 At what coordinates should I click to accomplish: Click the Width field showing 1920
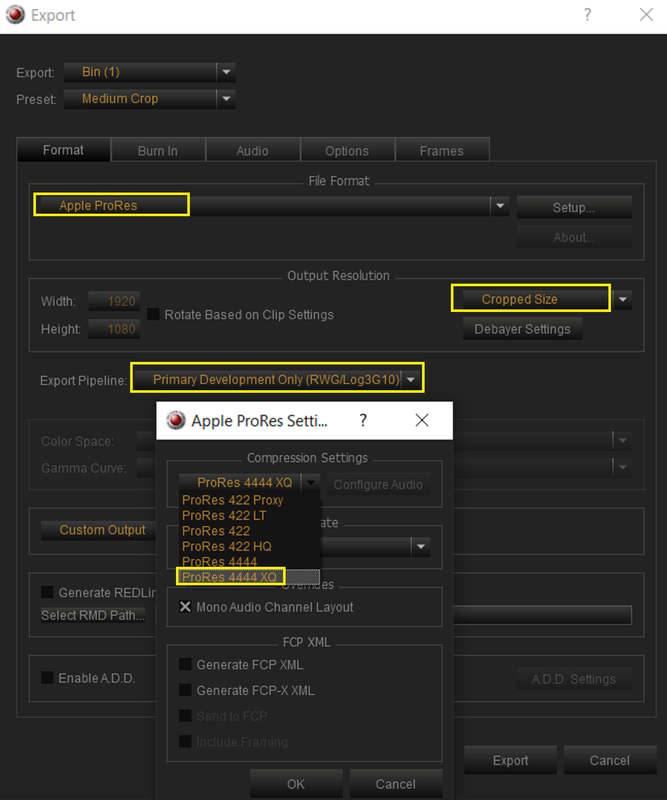[114, 302]
